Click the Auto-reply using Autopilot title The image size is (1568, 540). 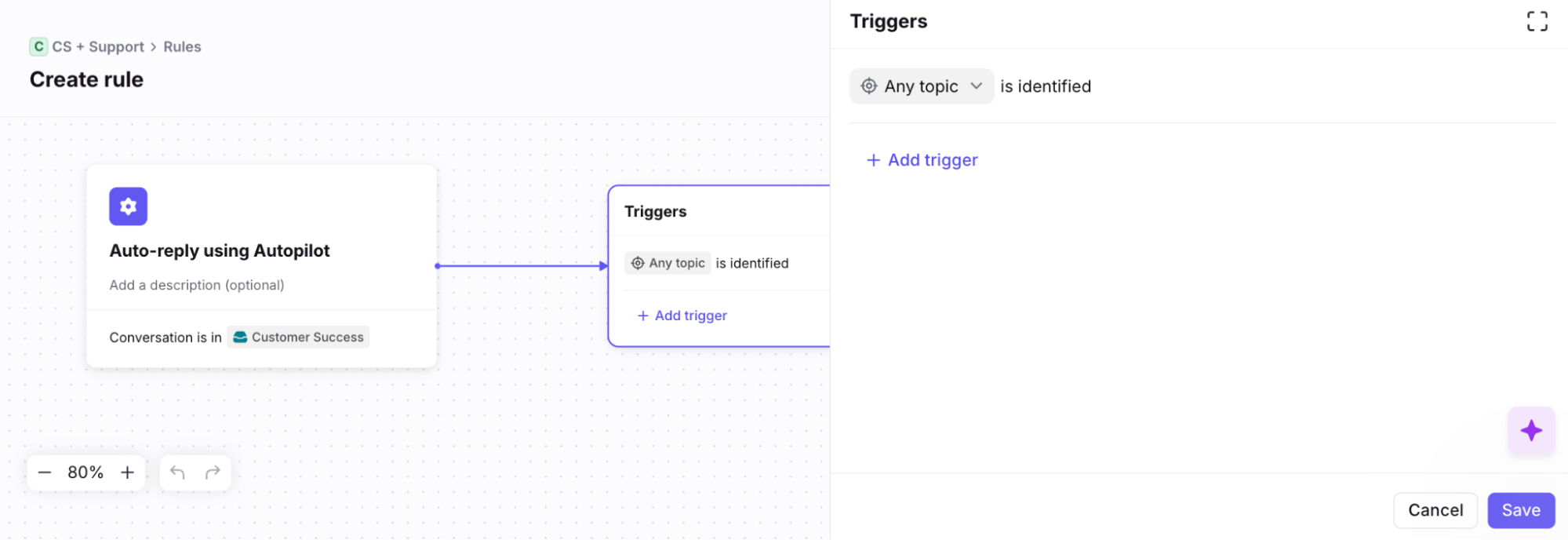coord(220,251)
